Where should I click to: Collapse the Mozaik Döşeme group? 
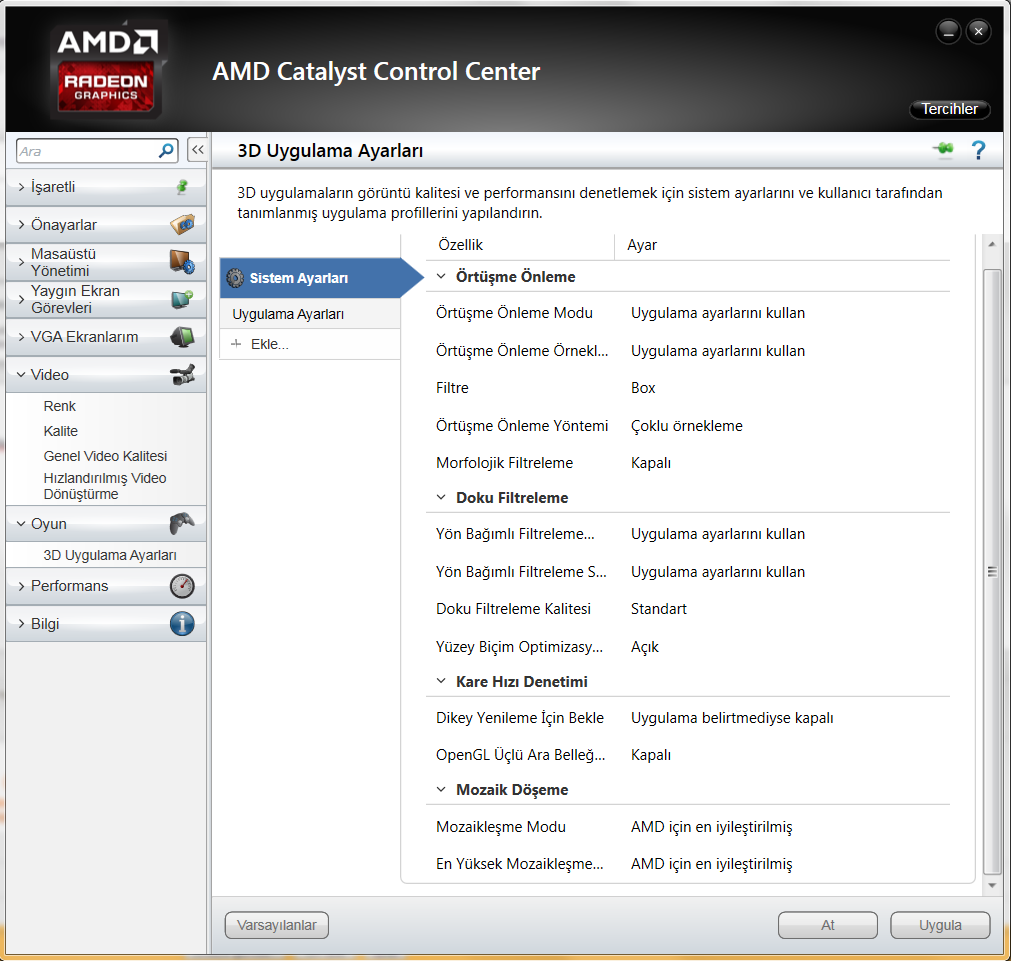[441, 789]
